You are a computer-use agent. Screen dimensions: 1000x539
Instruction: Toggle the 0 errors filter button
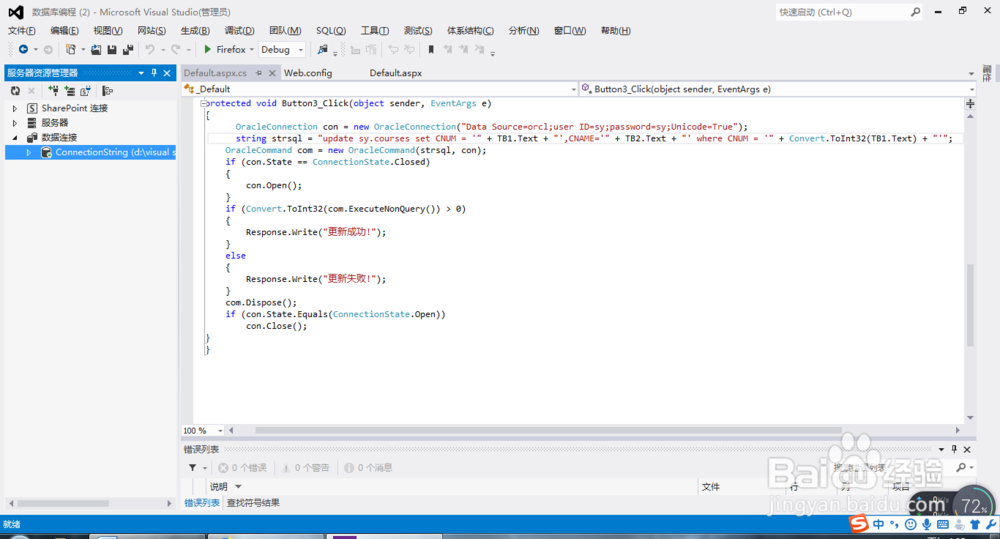[242, 468]
